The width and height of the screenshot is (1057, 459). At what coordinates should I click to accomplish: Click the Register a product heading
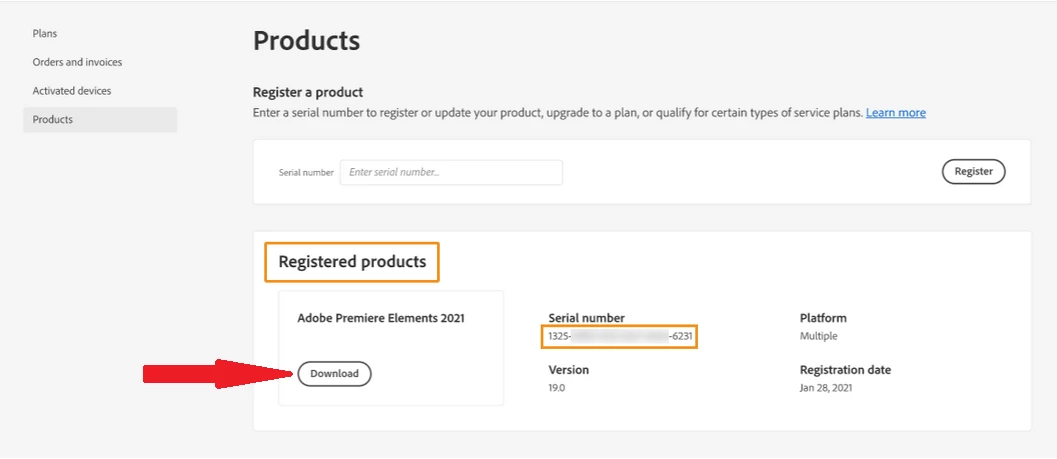click(308, 92)
